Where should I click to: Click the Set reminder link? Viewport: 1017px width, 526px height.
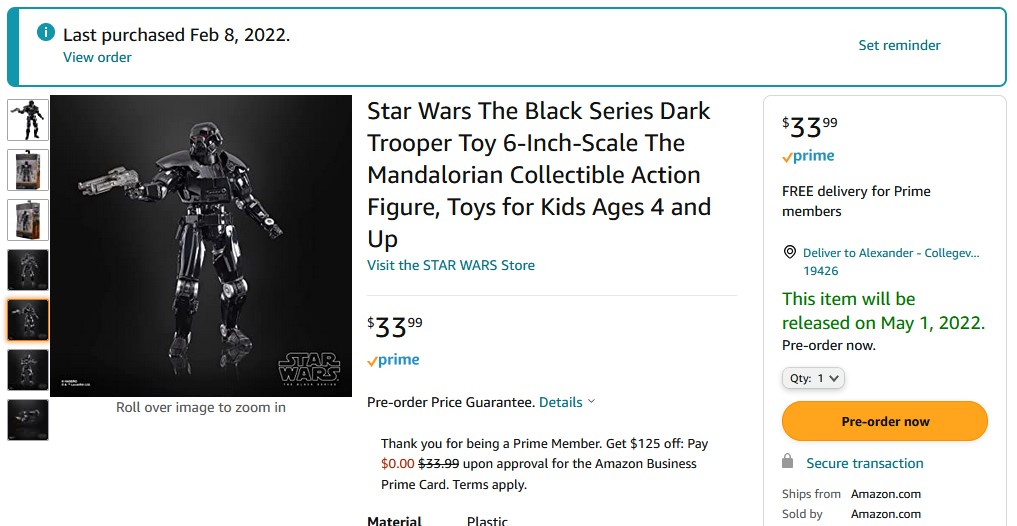(x=899, y=45)
